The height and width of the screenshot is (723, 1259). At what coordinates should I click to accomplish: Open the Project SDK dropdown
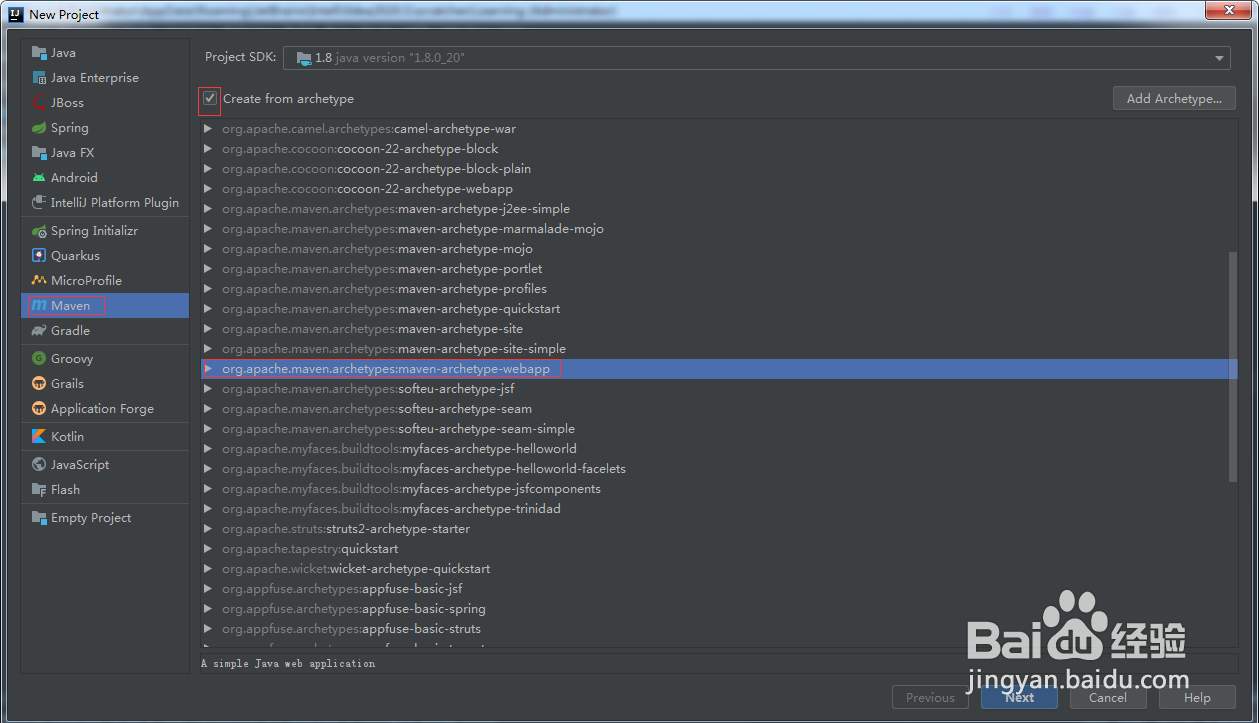pos(1220,58)
